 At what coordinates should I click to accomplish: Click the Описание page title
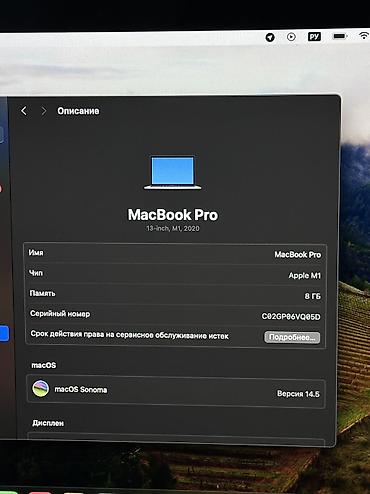tap(78, 111)
